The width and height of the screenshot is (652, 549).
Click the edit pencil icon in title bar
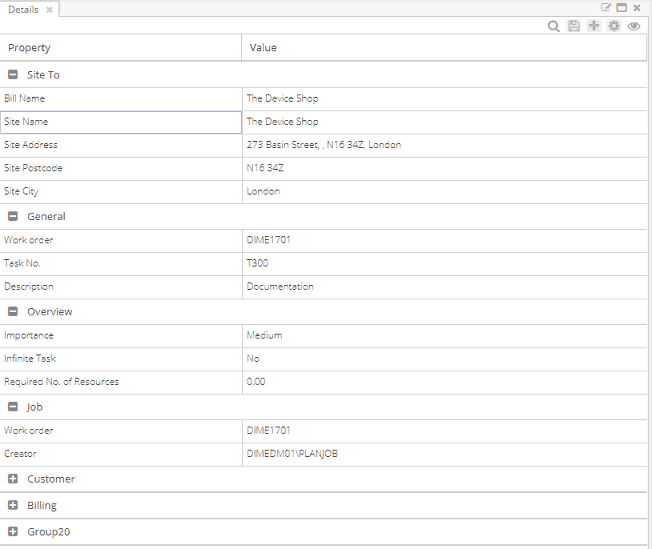pos(606,7)
